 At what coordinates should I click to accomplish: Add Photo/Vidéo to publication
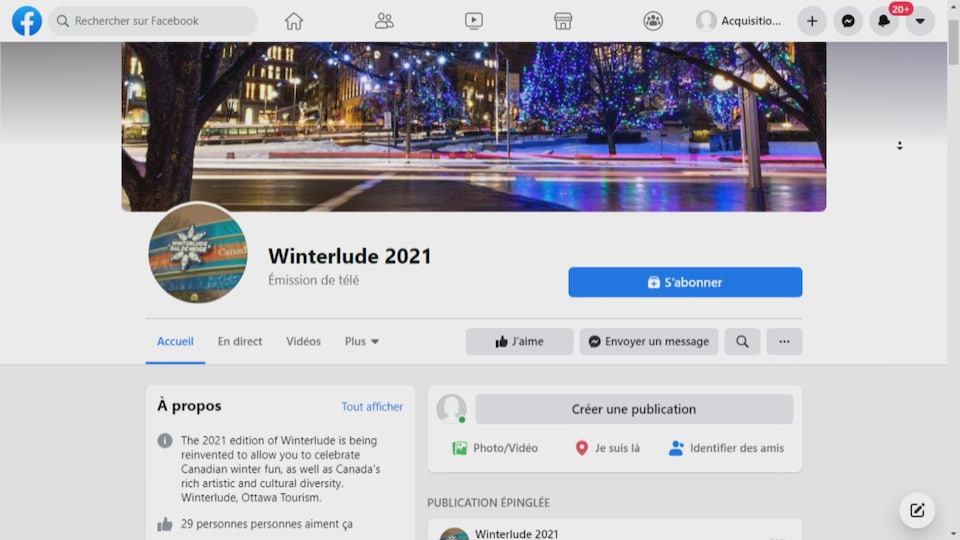pyautogui.click(x=495, y=448)
